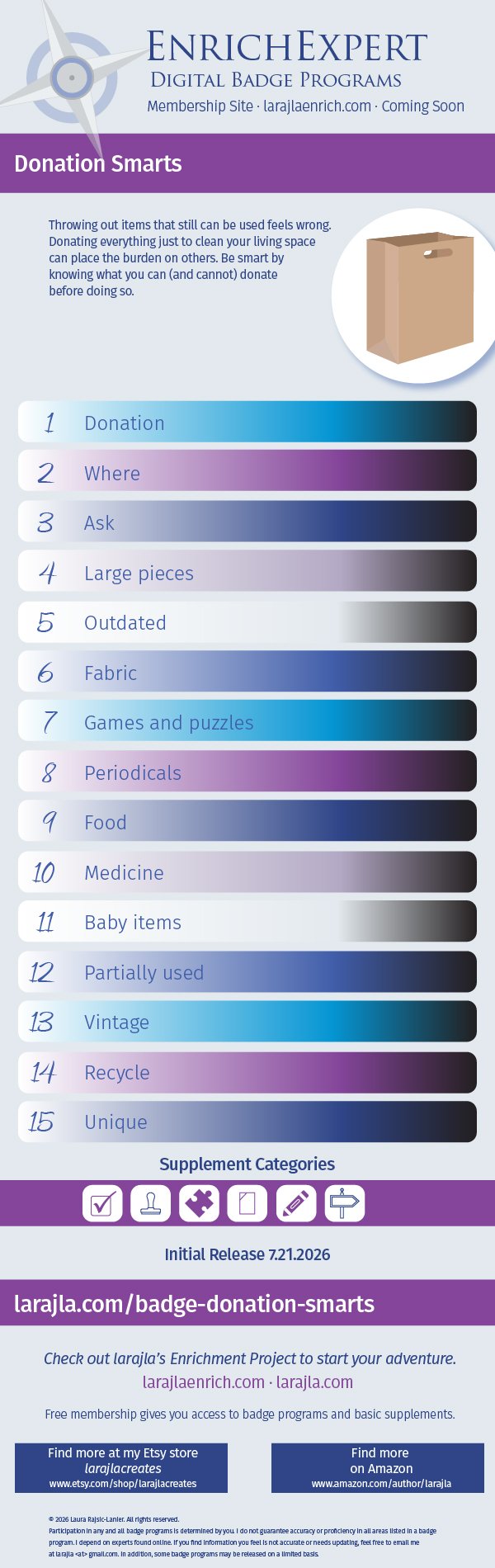Click item 5 Outdated bar
495x1568 pixels.
[x=247, y=621]
